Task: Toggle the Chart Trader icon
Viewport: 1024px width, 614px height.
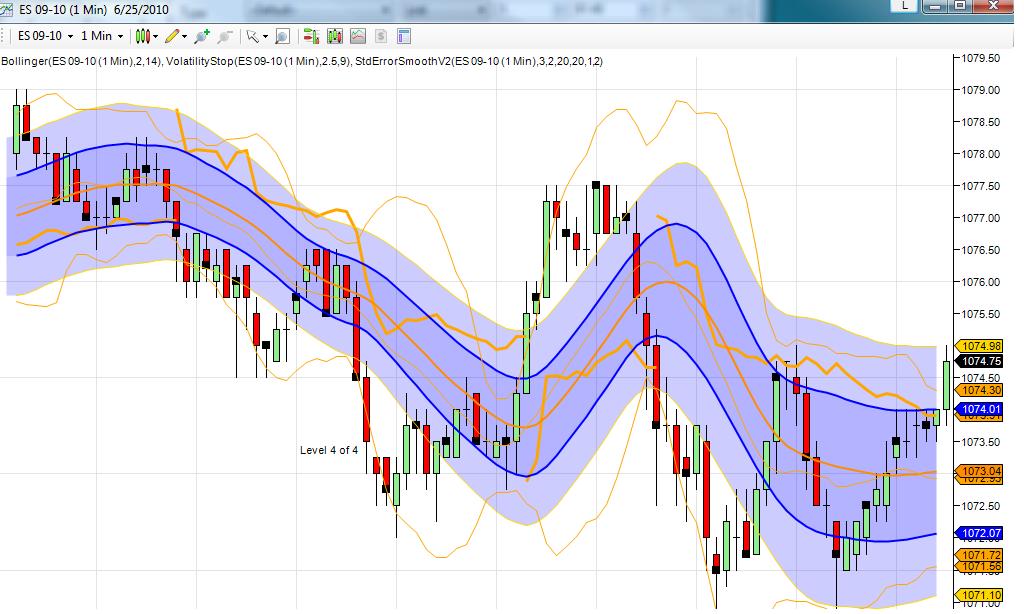Action: 312,37
